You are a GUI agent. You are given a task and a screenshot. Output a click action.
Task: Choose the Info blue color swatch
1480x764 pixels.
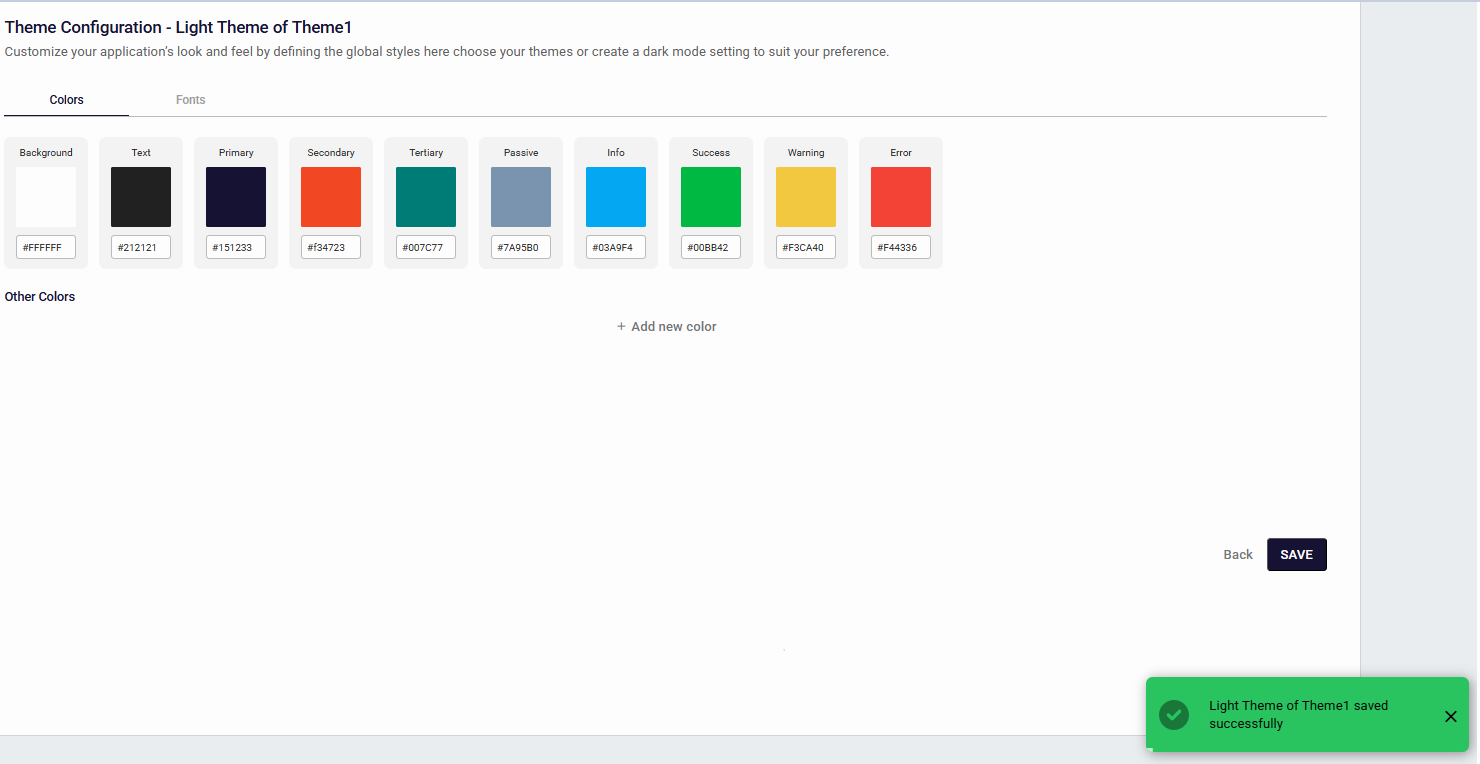click(x=616, y=197)
